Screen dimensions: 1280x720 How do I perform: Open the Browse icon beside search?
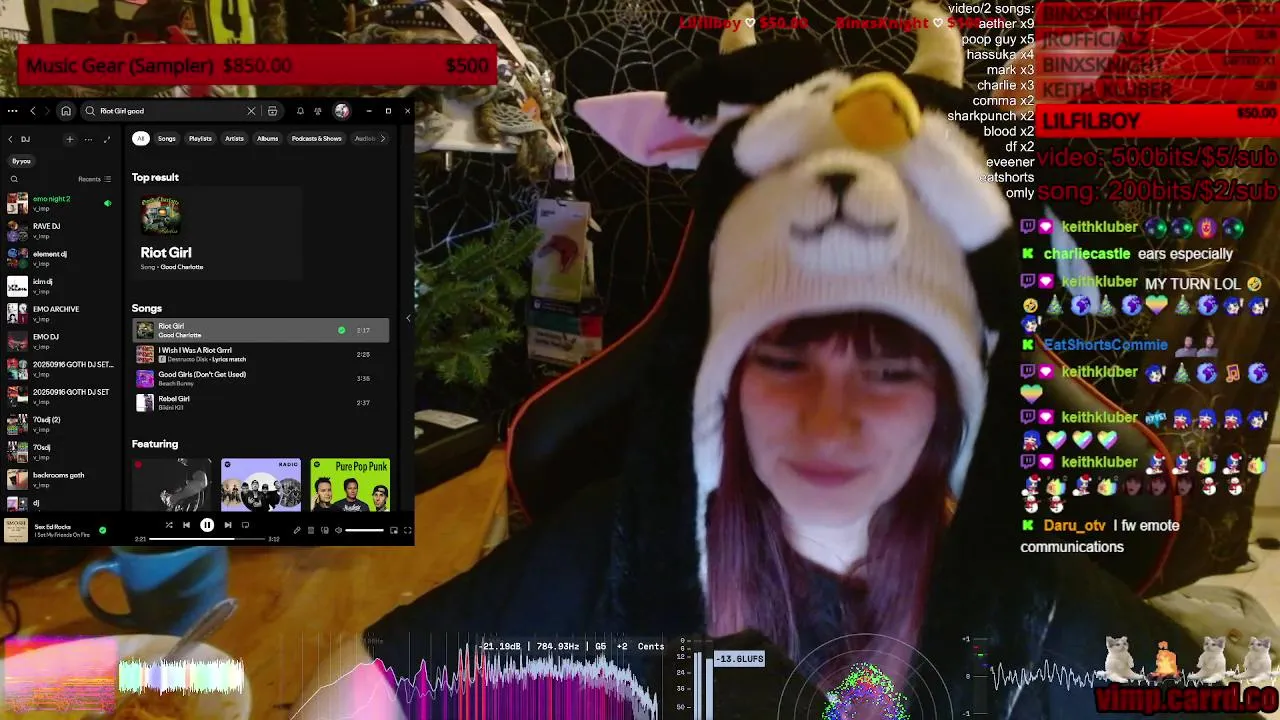(272, 111)
